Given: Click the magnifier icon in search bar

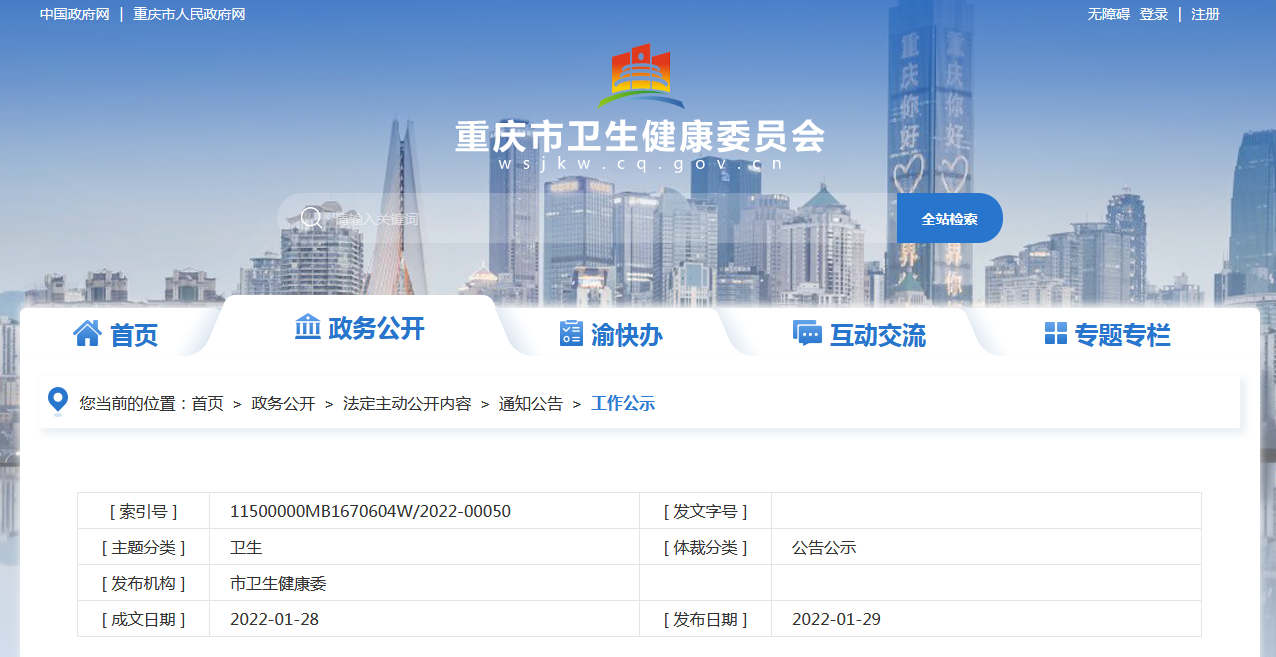Looking at the screenshot, I should click(311, 218).
